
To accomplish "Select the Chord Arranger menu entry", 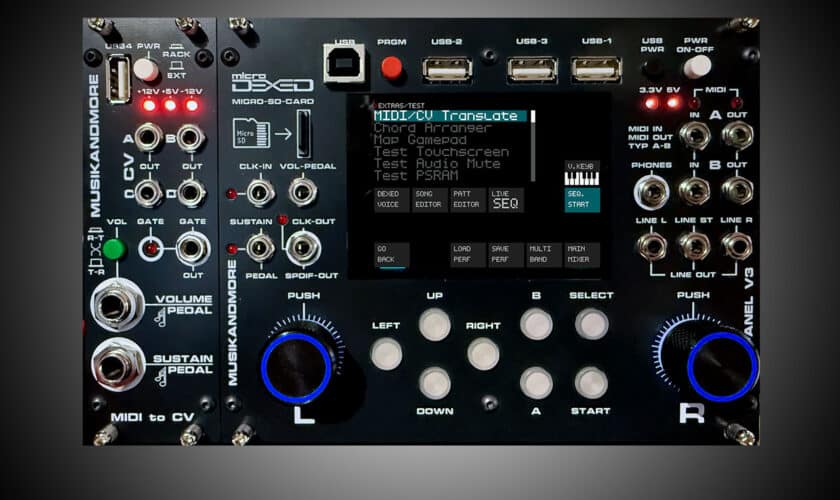I will tap(432, 128).
